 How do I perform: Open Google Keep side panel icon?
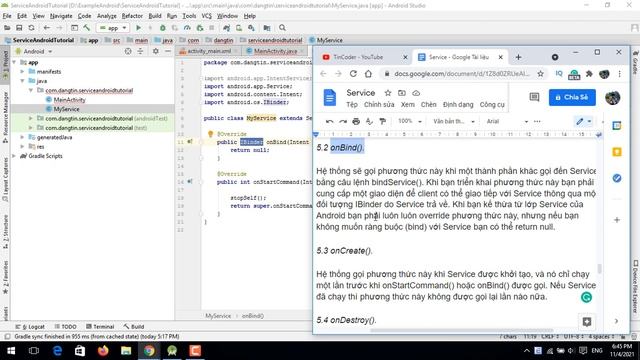point(617,152)
